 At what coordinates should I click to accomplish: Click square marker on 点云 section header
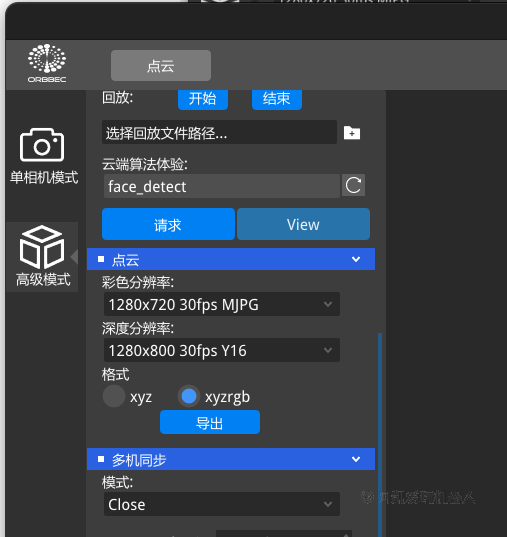[101, 259]
